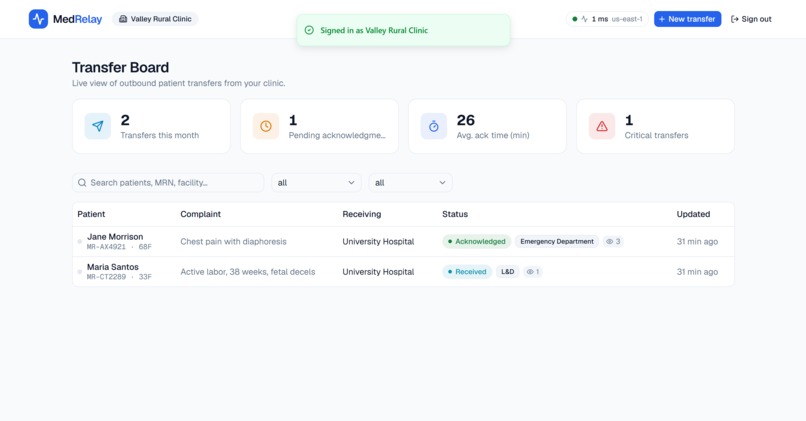This screenshot has height=421, width=806.
Task: Click the Critical transfers card label
Action: click(x=656, y=135)
